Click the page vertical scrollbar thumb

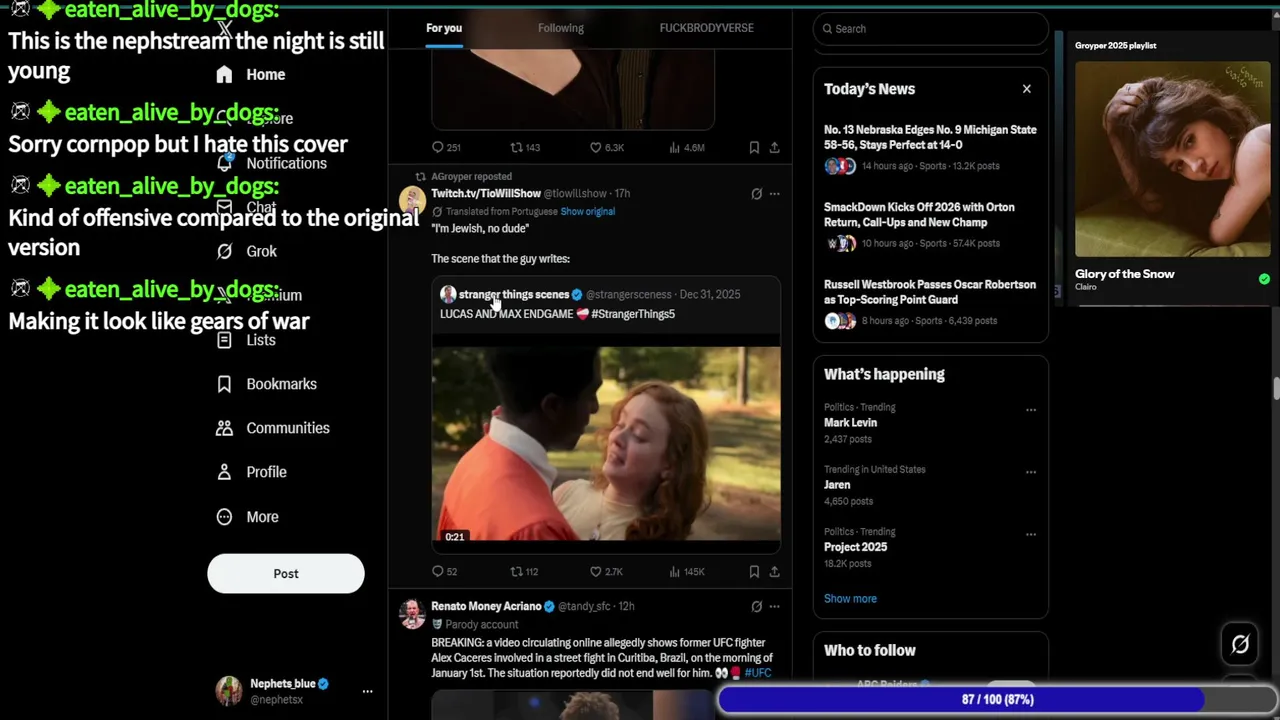pyautogui.click(x=1276, y=388)
